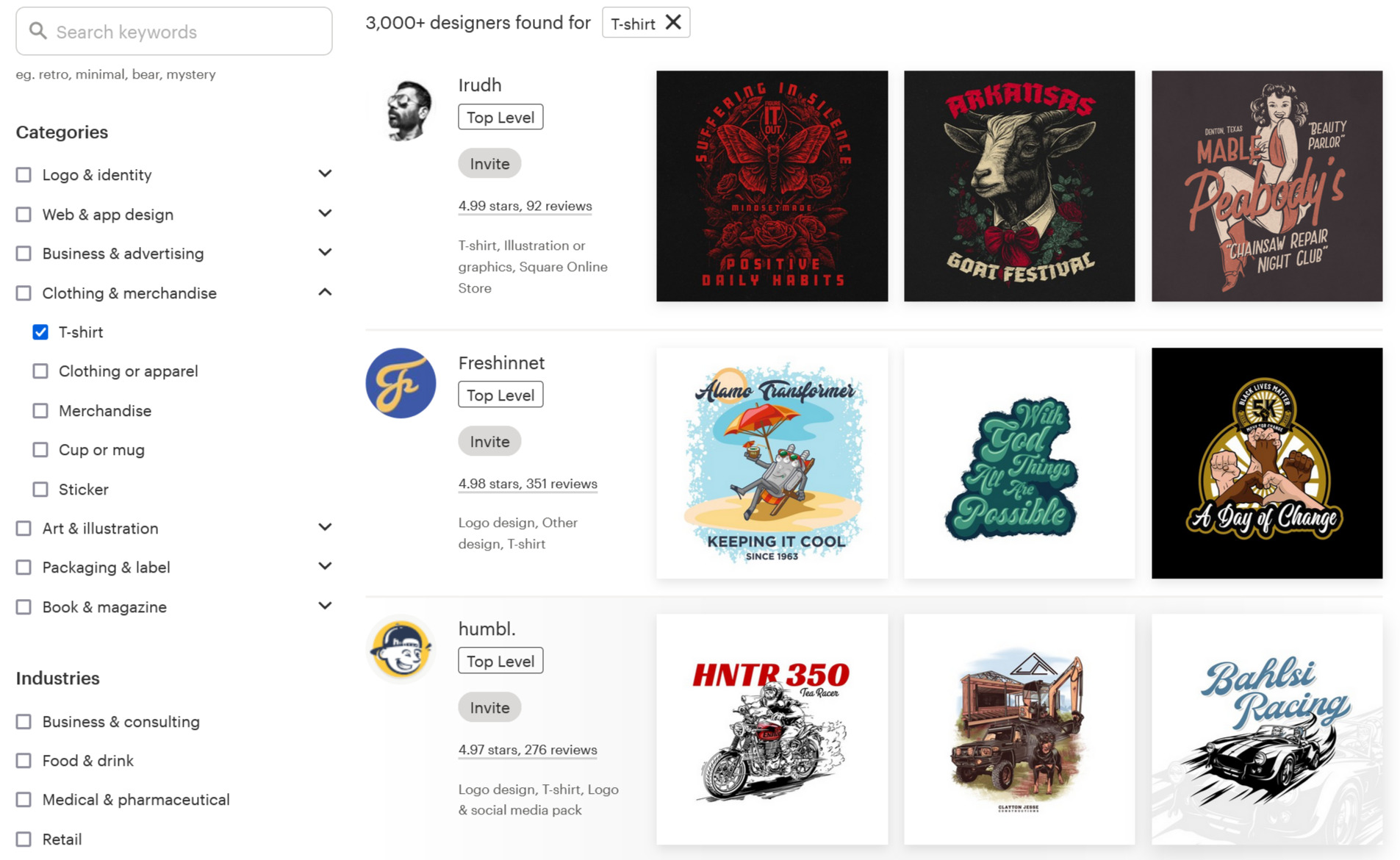
Task: Open Freshinnet's 351 reviews
Action: point(527,484)
